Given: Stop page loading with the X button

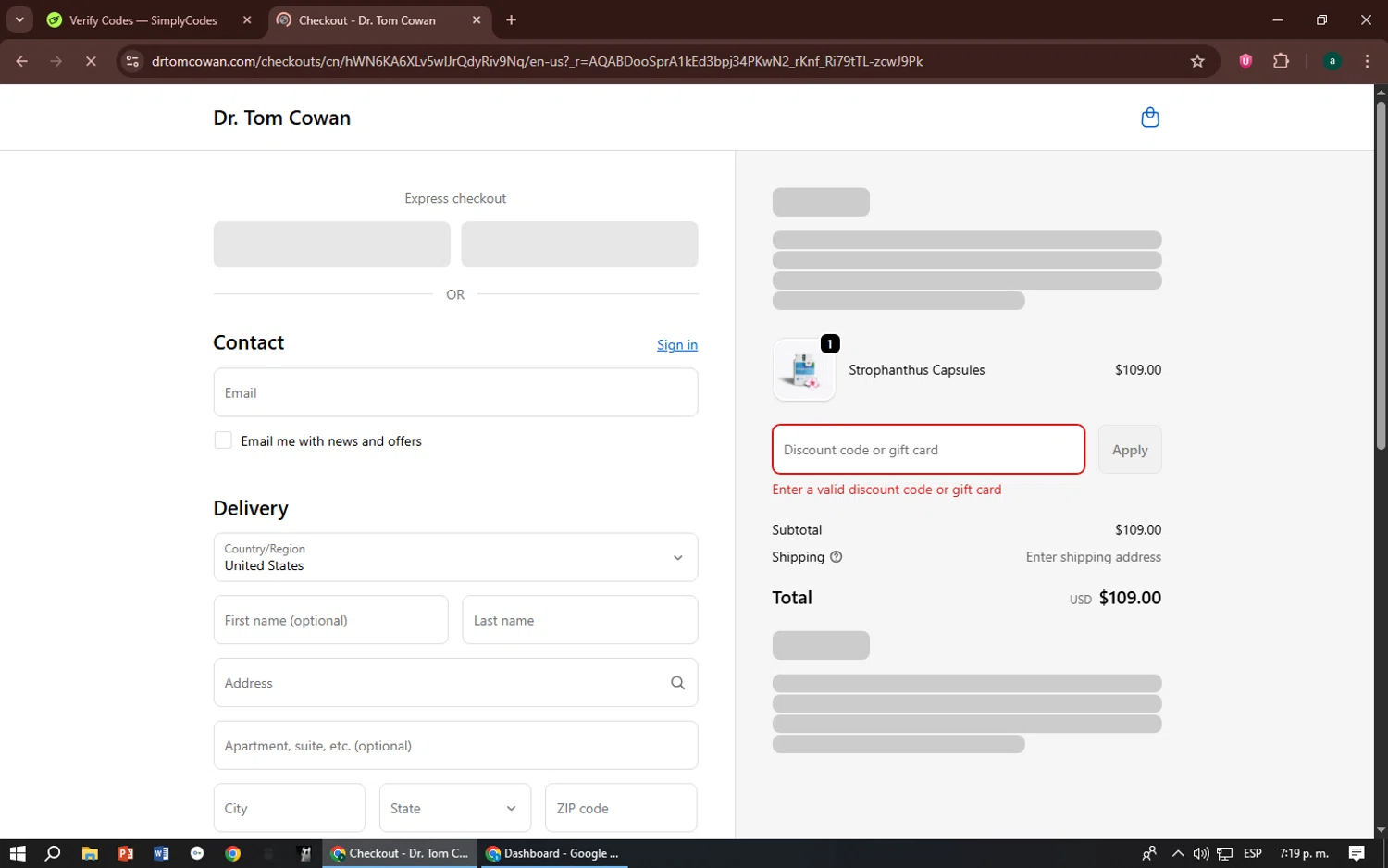Looking at the screenshot, I should tap(91, 61).
